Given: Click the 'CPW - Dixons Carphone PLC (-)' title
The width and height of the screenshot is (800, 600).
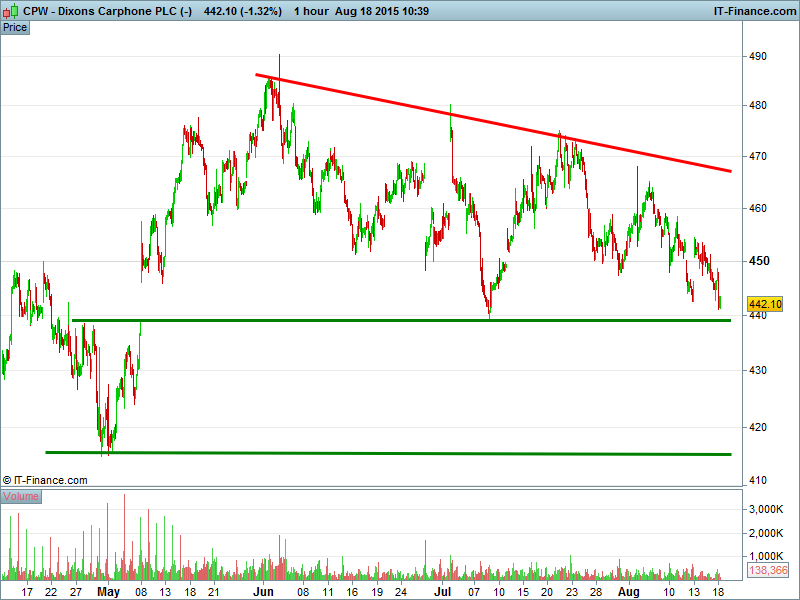Looking at the screenshot, I should coord(107,11).
